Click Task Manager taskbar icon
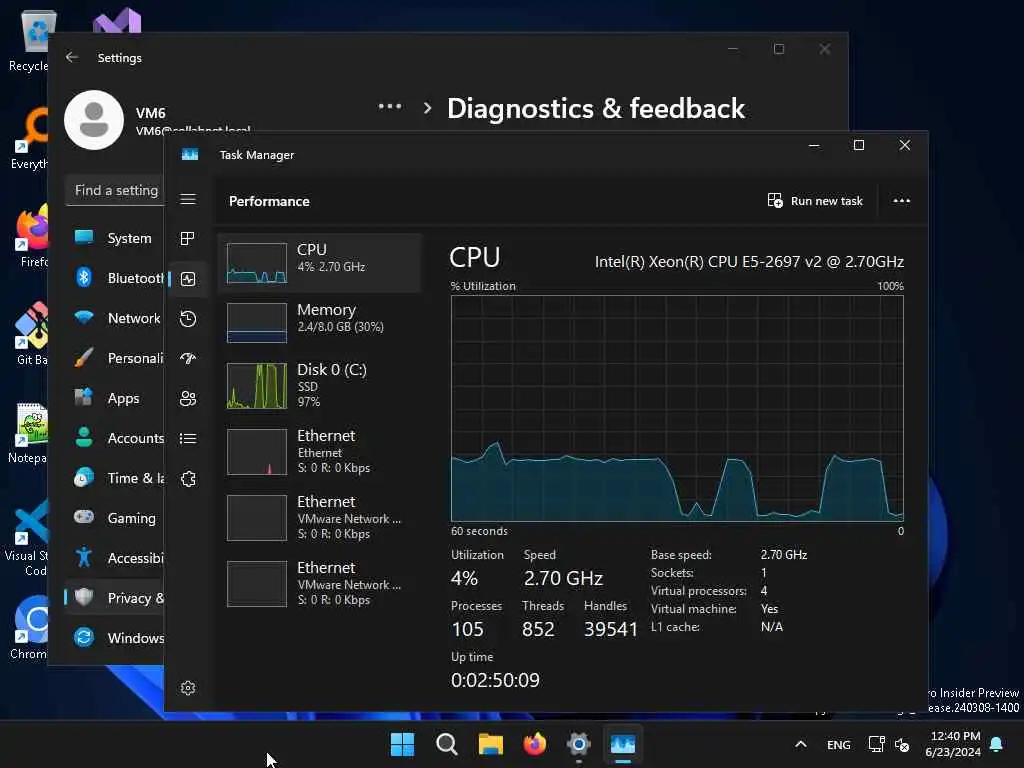 coord(623,744)
